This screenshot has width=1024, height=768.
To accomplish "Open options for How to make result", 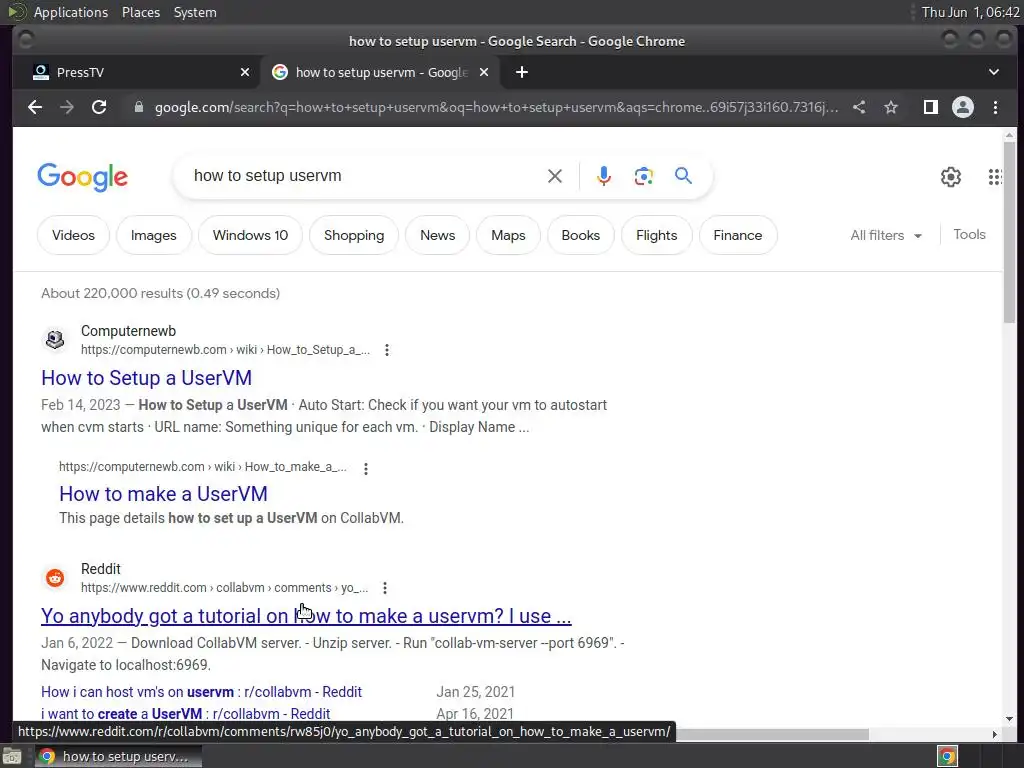I will coord(366,468).
